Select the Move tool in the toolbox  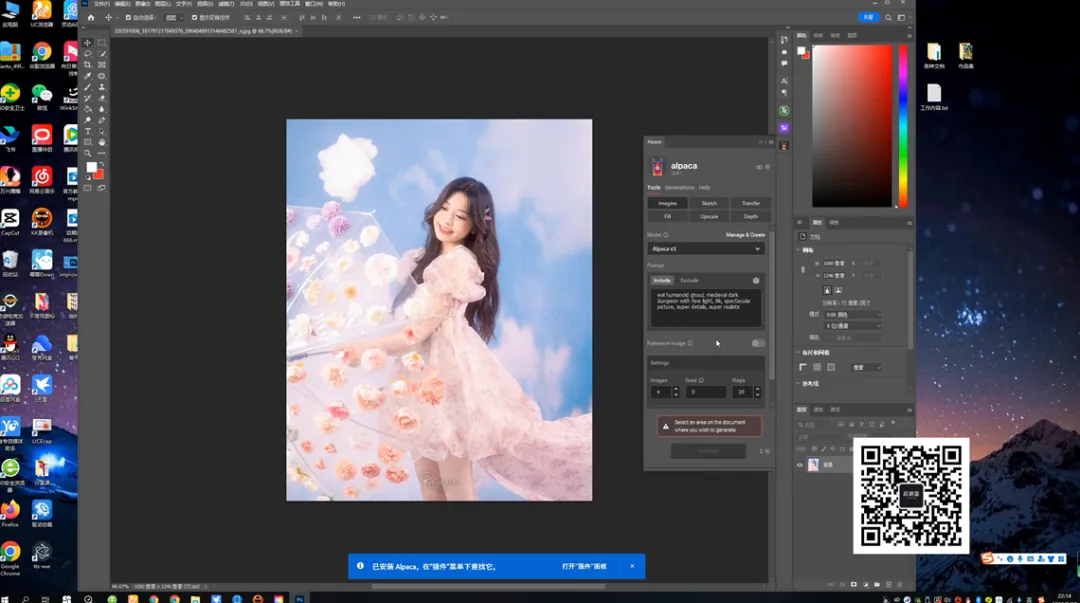(88, 43)
